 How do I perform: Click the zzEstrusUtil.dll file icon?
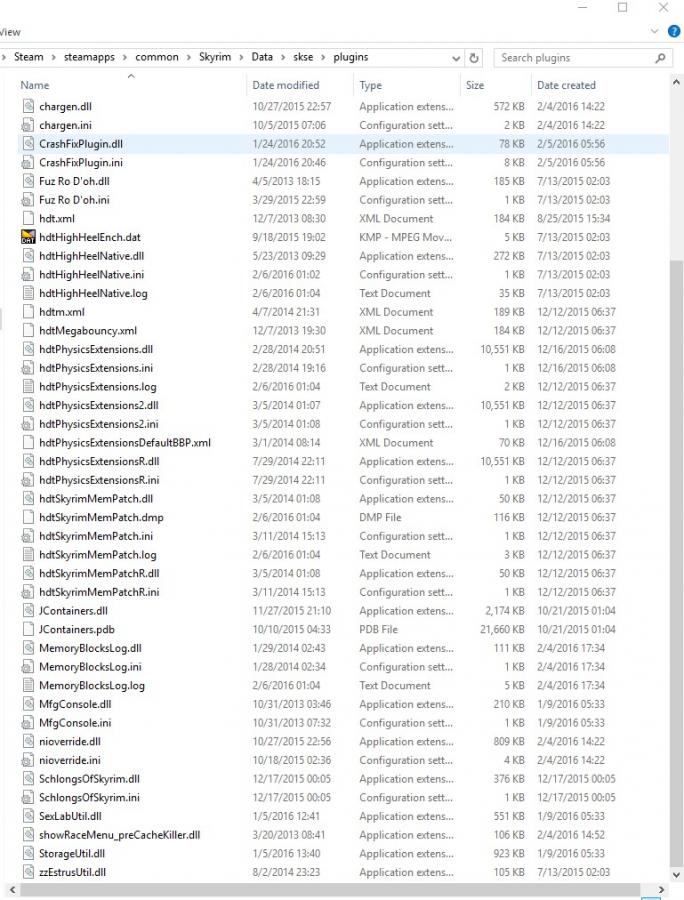point(28,872)
